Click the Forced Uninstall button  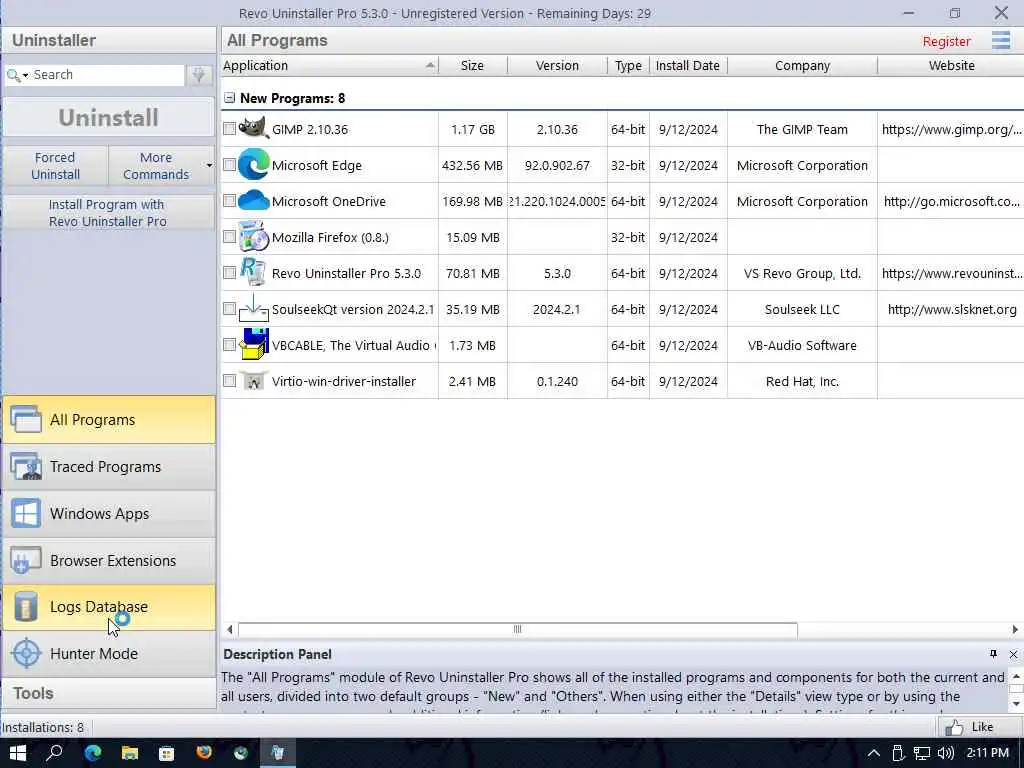point(56,166)
